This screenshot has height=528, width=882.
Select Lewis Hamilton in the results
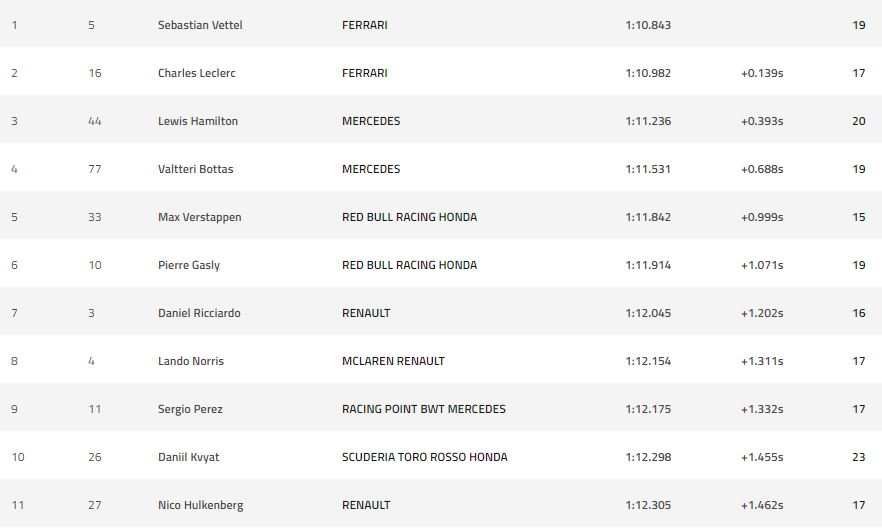click(x=198, y=121)
